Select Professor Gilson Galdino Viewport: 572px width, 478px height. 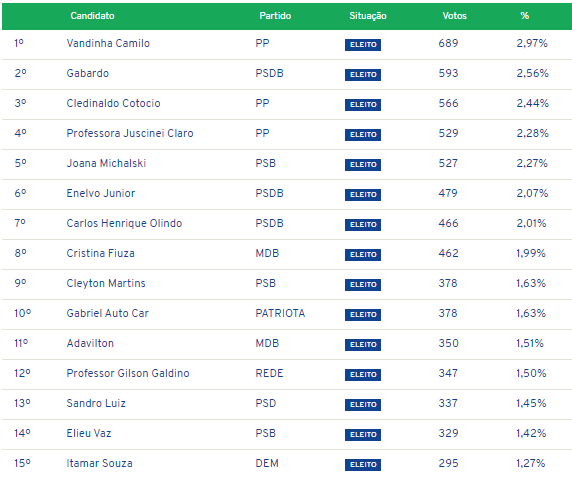click(128, 373)
